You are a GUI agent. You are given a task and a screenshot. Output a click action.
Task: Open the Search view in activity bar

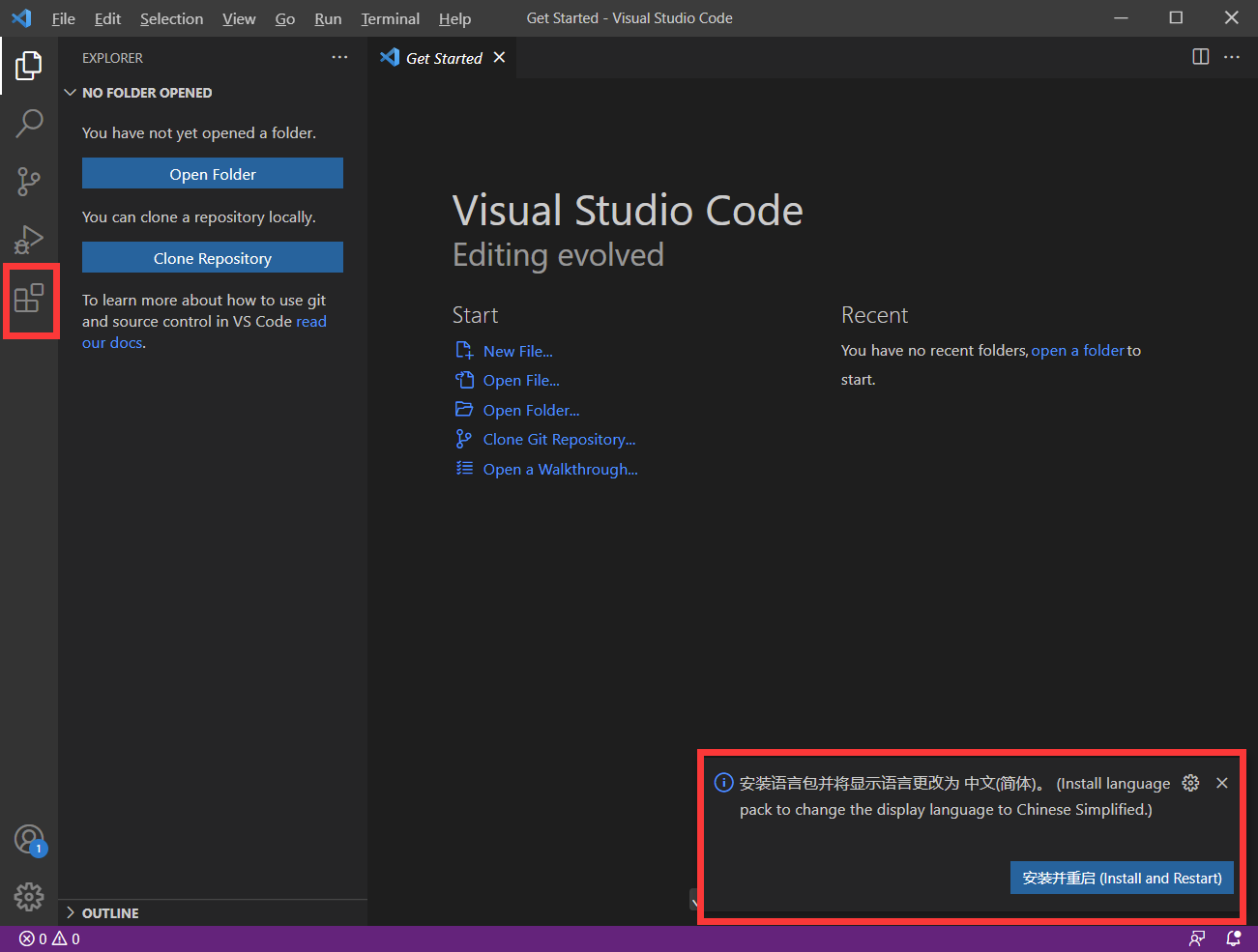pyautogui.click(x=29, y=123)
